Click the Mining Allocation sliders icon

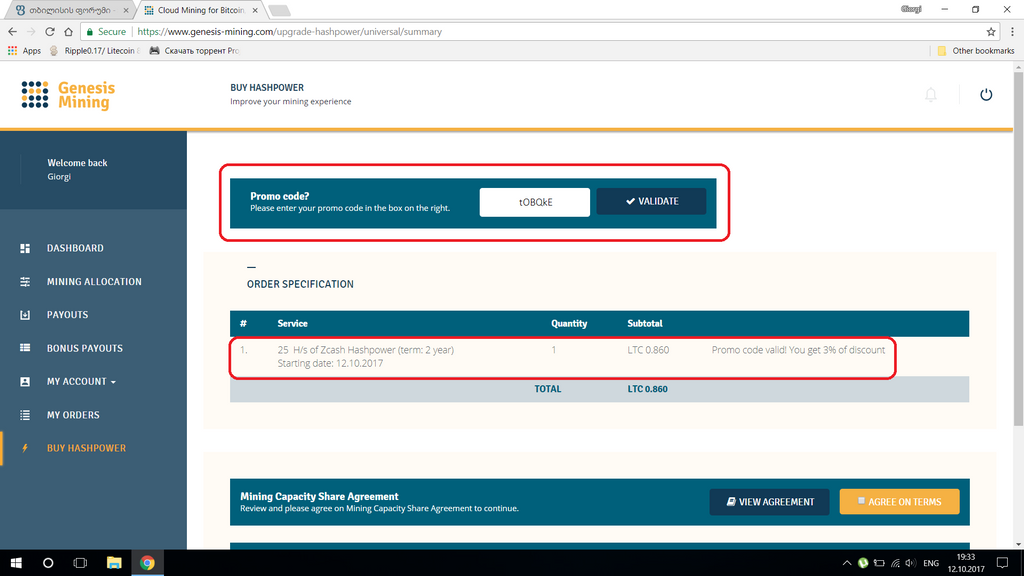tap(25, 281)
